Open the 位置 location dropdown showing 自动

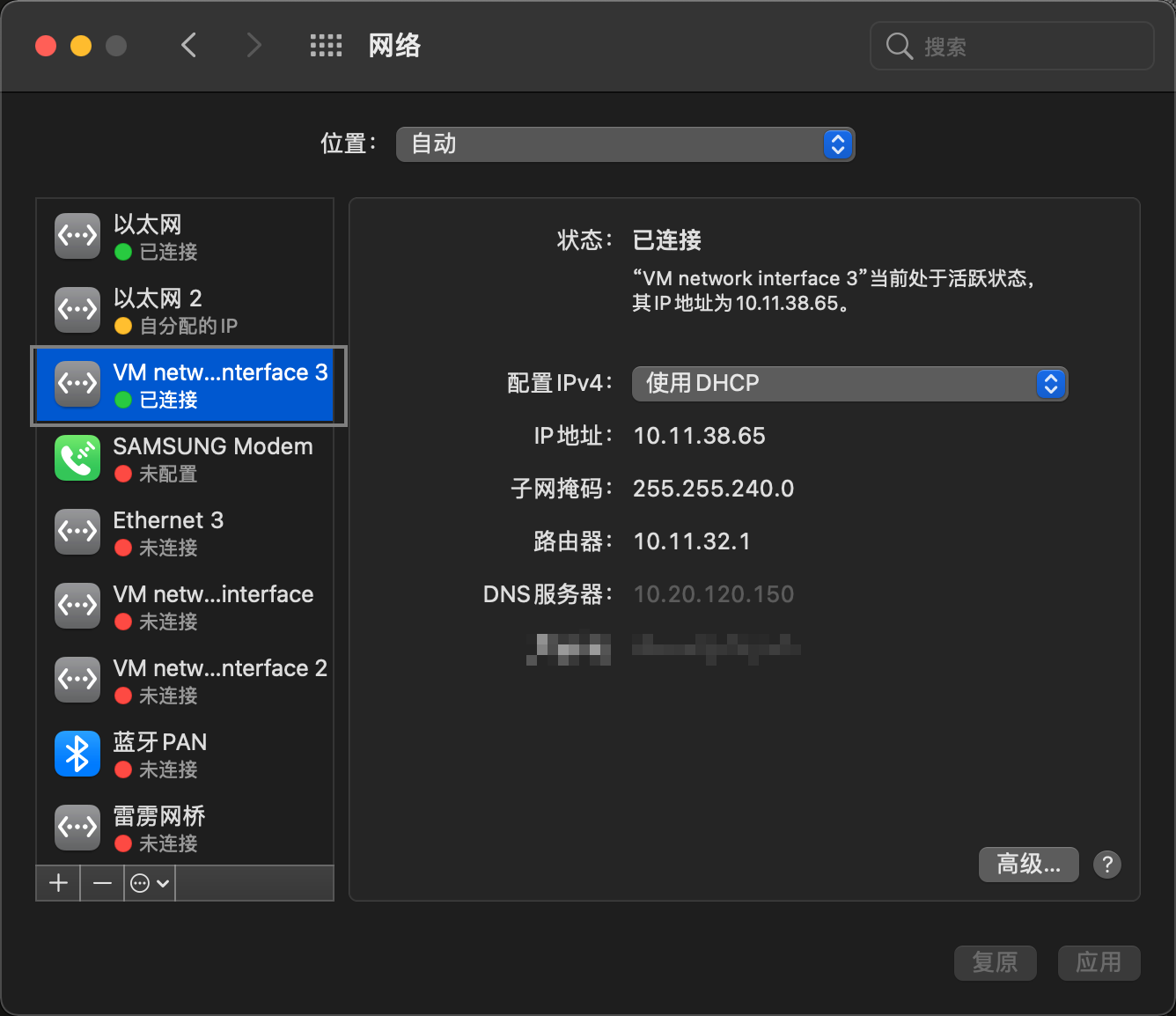(625, 144)
